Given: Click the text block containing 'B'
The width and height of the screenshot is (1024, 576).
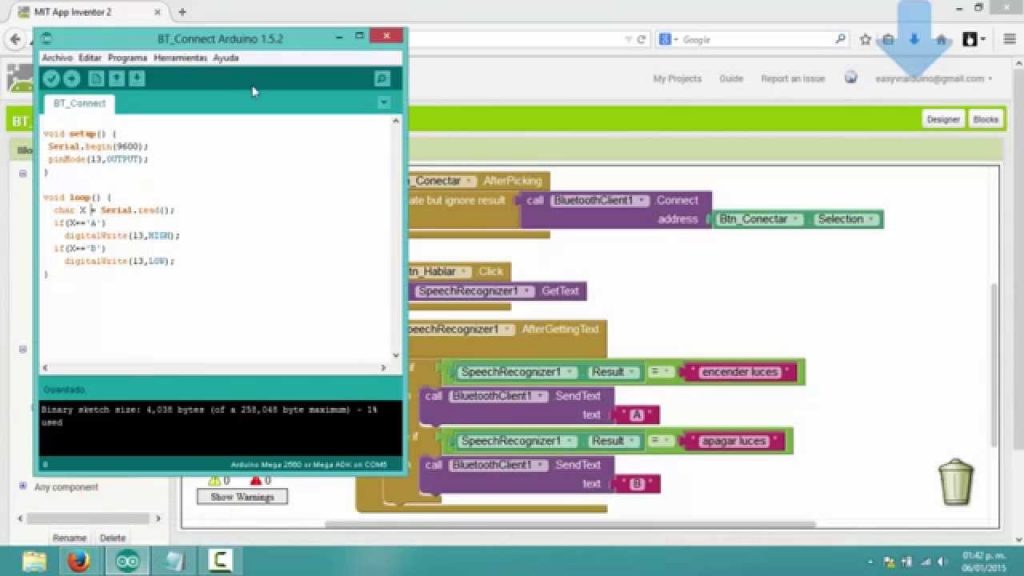Looking at the screenshot, I should [637, 484].
